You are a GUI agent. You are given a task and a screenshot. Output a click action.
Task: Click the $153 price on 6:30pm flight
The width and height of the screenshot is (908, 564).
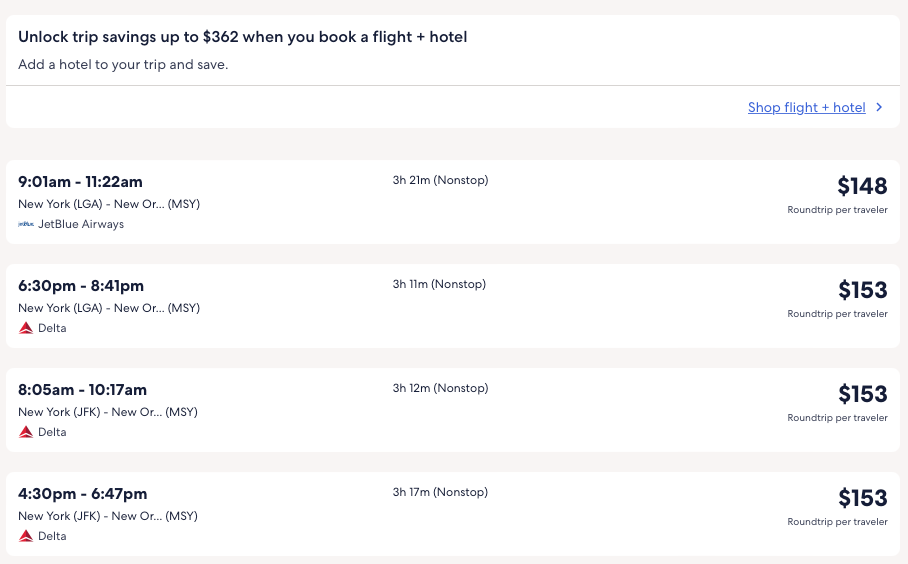coord(862,290)
